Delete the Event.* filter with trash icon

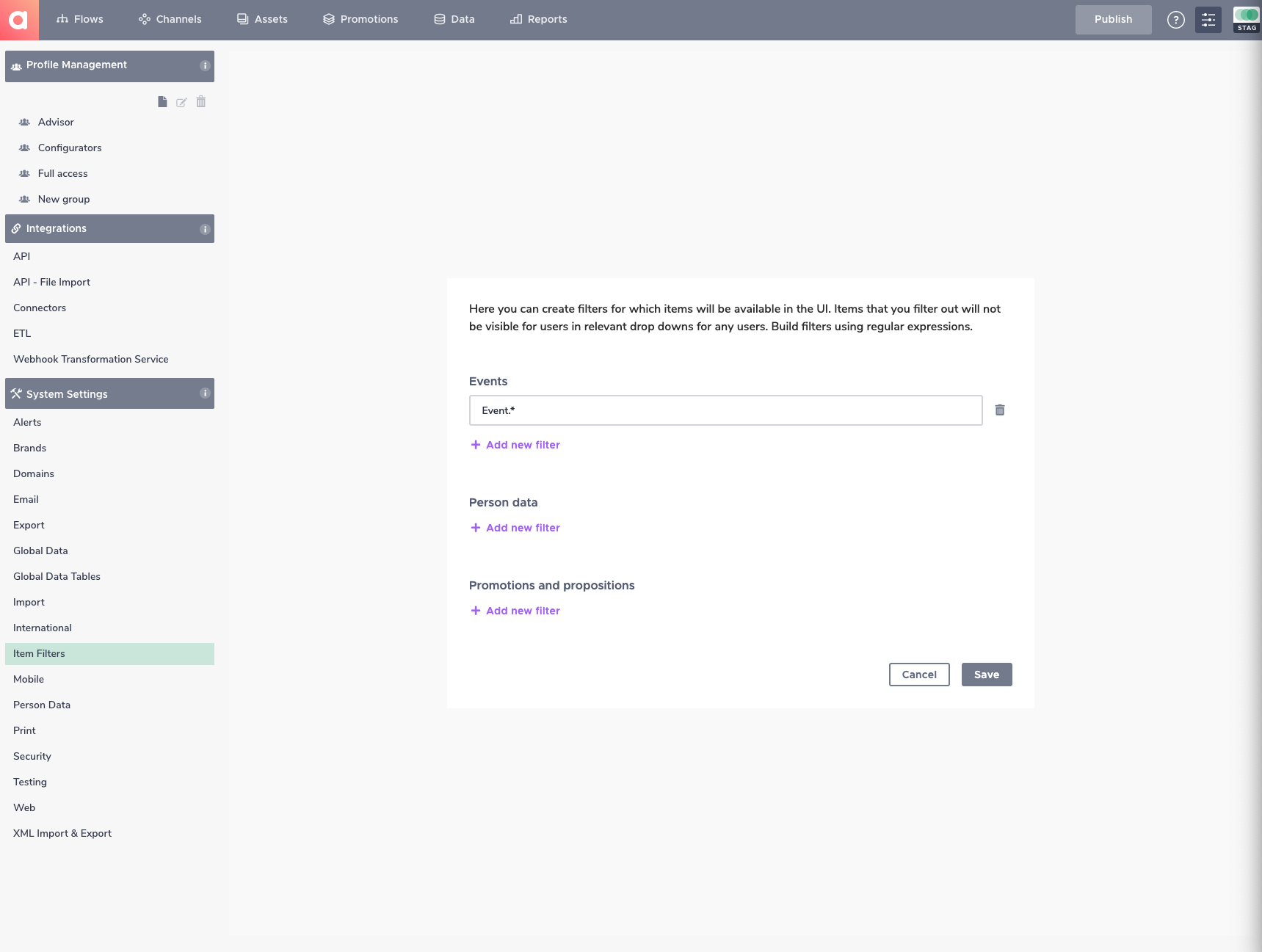click(999, 410)
